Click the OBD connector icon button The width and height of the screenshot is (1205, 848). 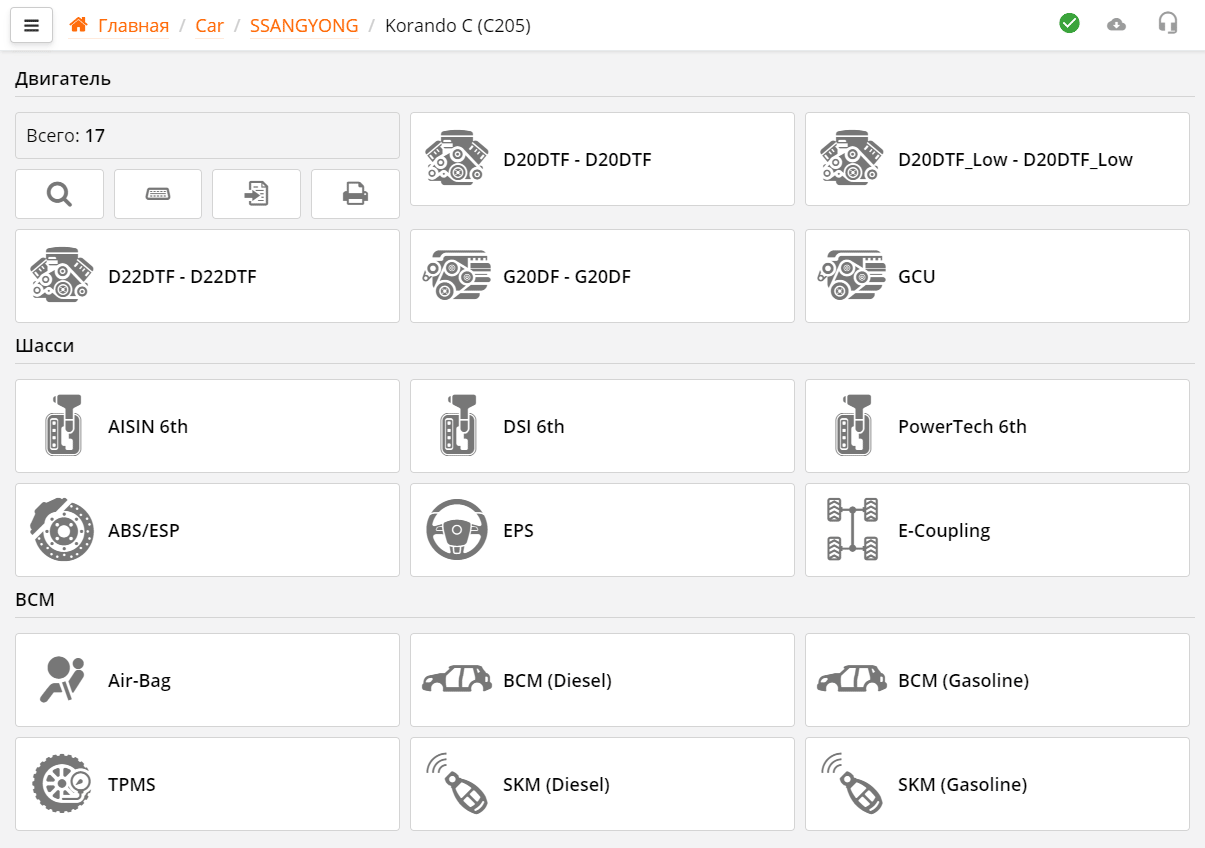pyautogui.click(x=158, y=194)
